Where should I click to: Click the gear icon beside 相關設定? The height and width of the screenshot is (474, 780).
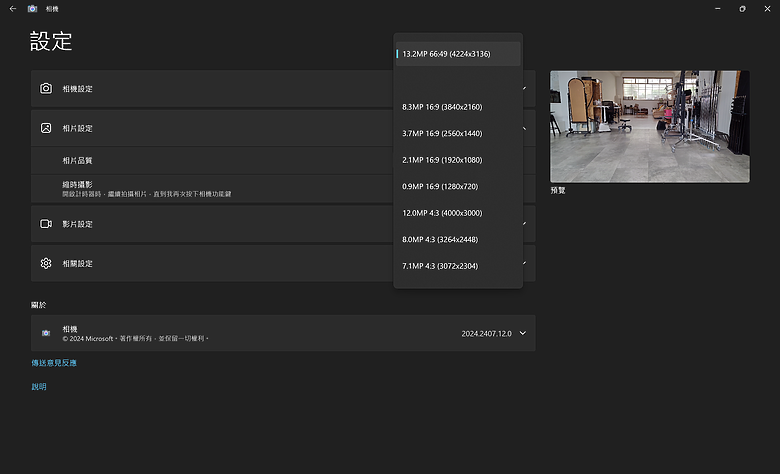coord(46,263)
